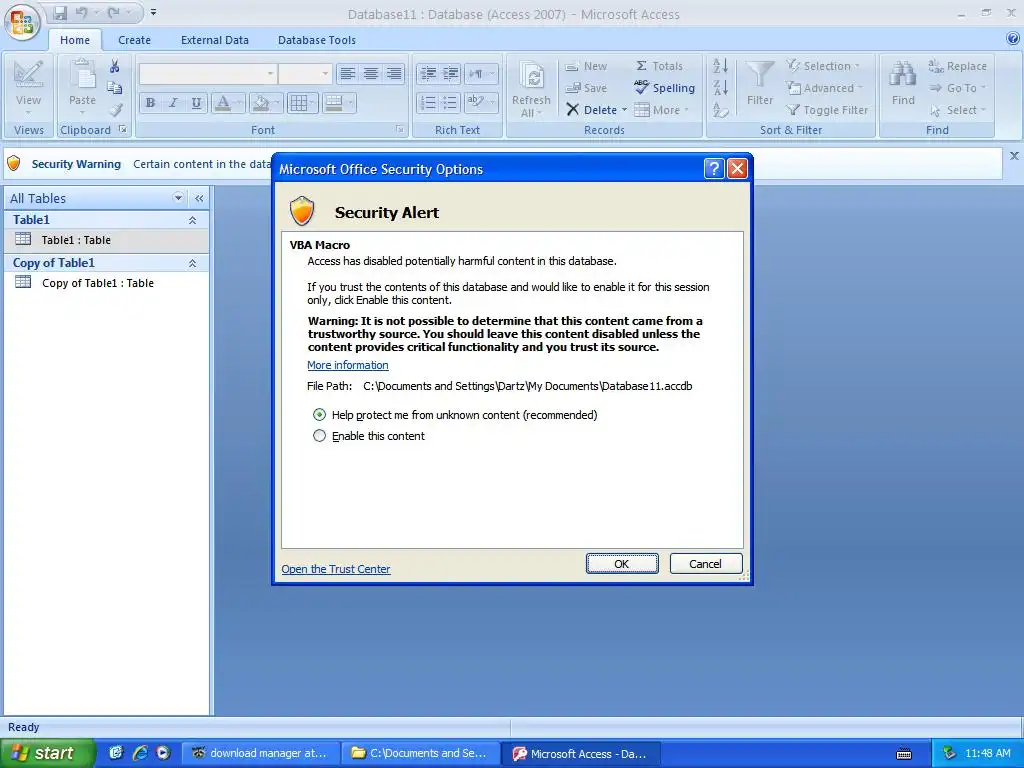Click Center text alignment icon
1024x768 pixels.
pyautogui.click(x=370, y=73)
